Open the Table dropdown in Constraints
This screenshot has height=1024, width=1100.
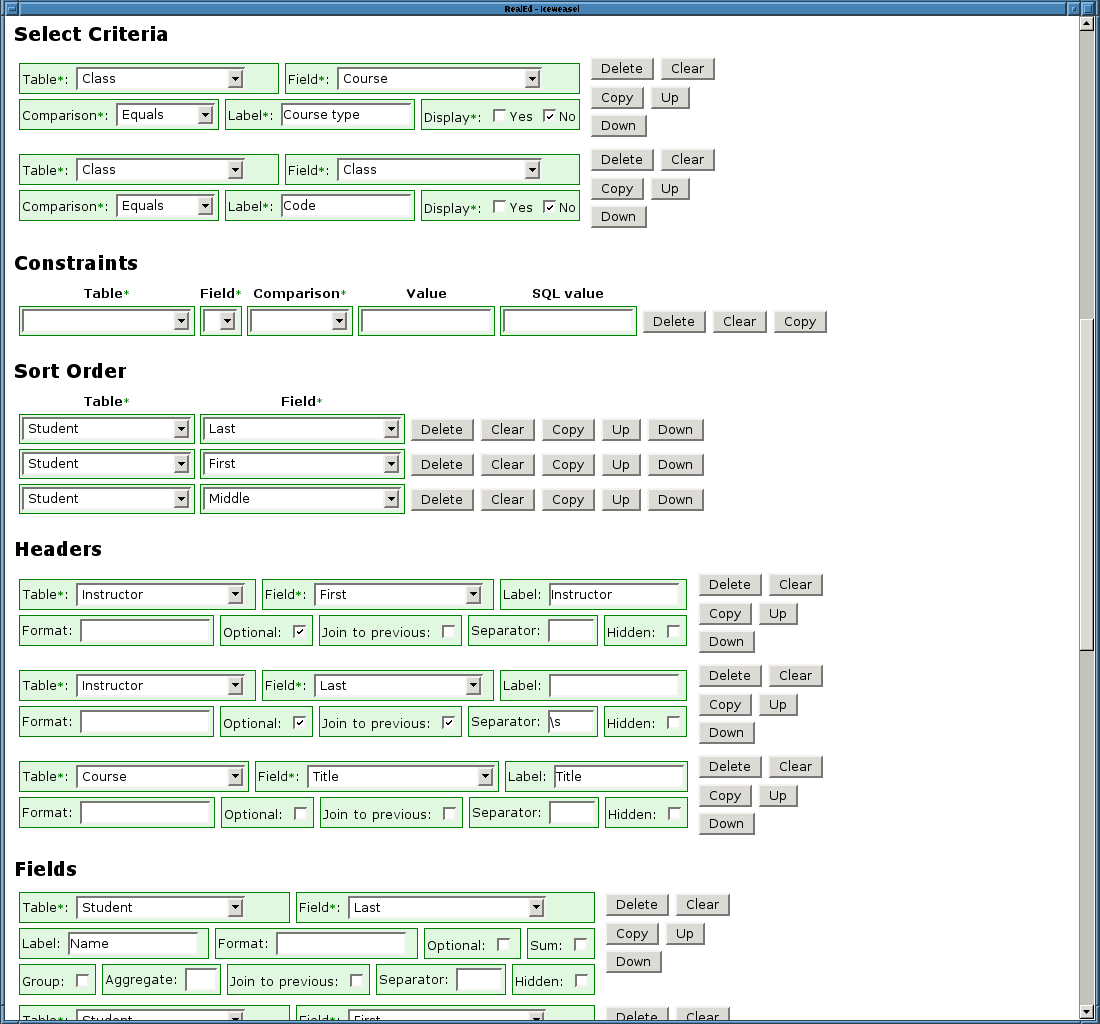pyautogui.click(x=107, y=321)
